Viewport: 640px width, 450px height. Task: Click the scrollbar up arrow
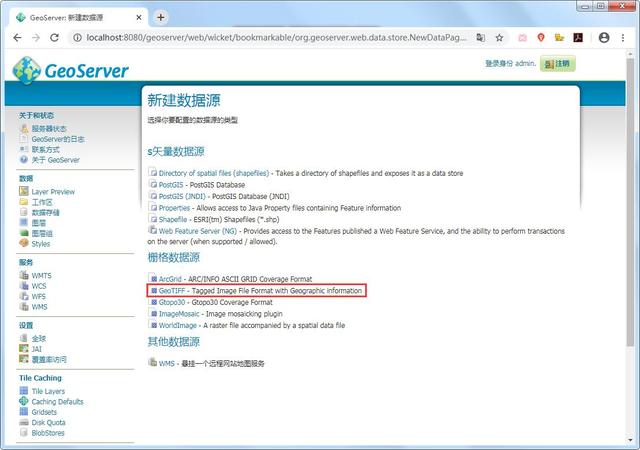pyautogui.click(x=631, y=54)
